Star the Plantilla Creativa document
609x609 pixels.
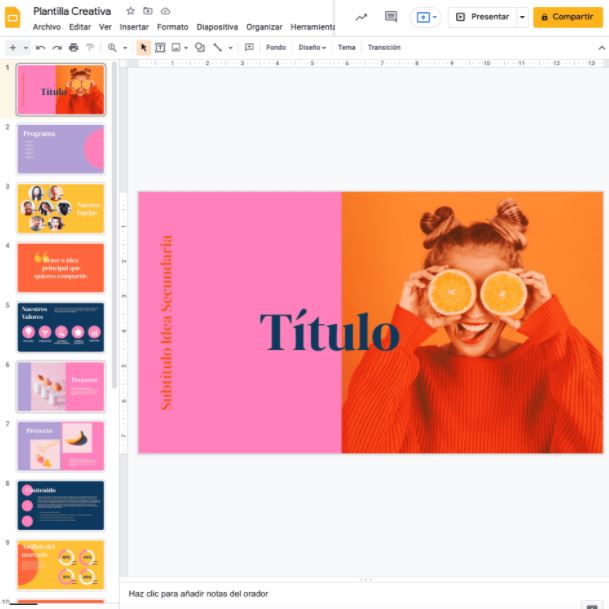(x=130, y=11)
